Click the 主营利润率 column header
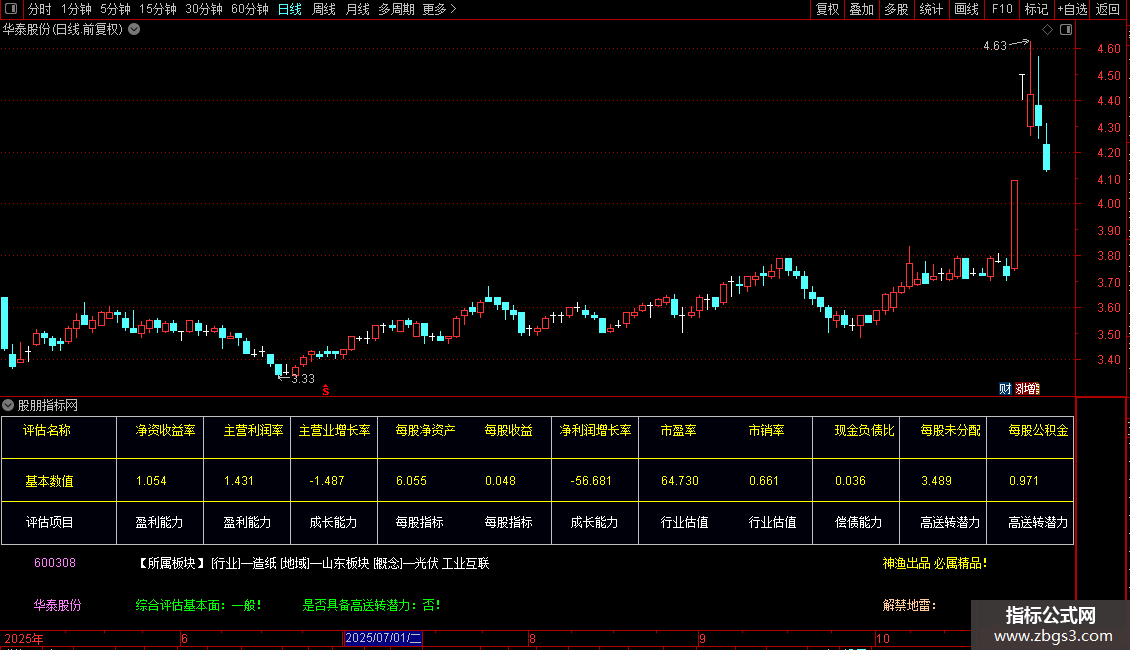 point(253,430)
